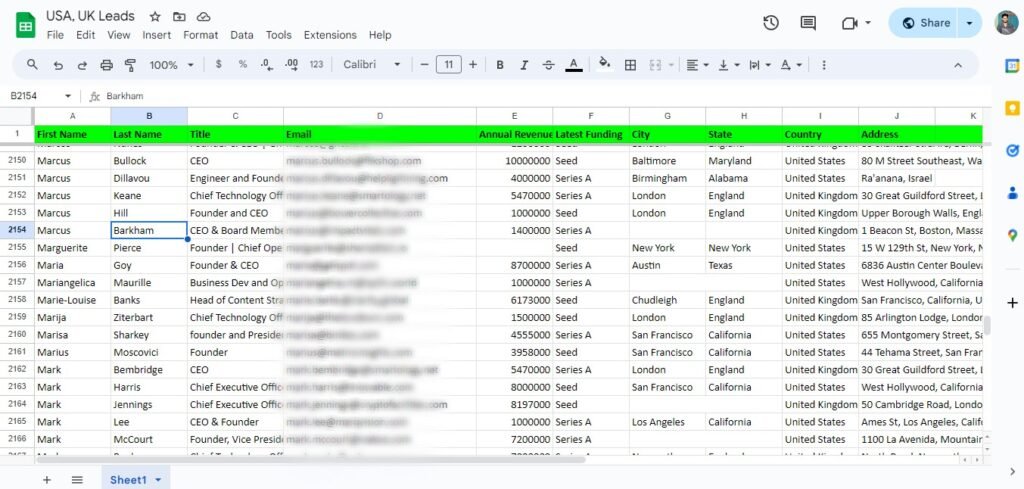
Task: Toggle italic formatting
Action: tap(524, 65)
